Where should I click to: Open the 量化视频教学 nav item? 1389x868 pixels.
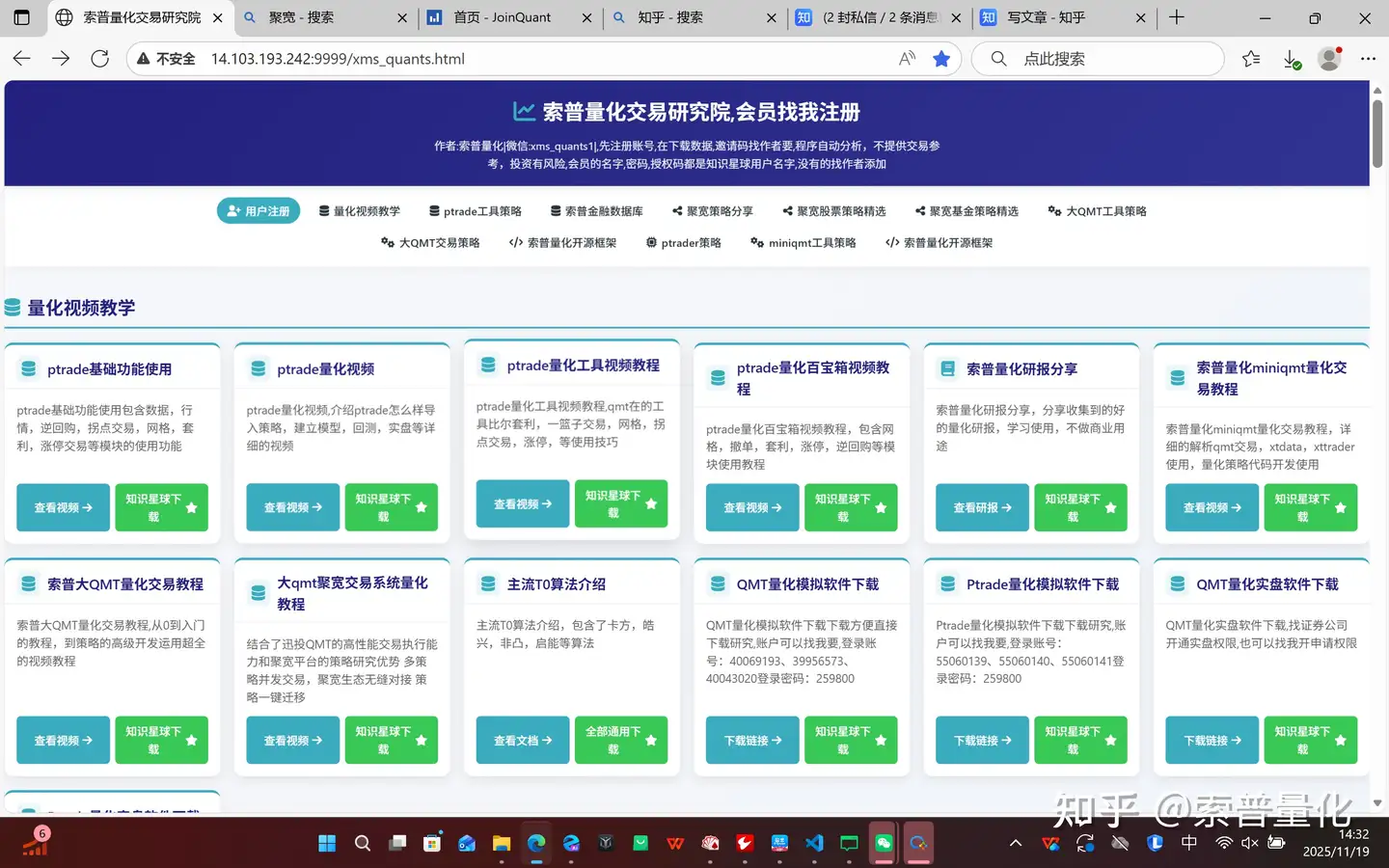point(359,211)
